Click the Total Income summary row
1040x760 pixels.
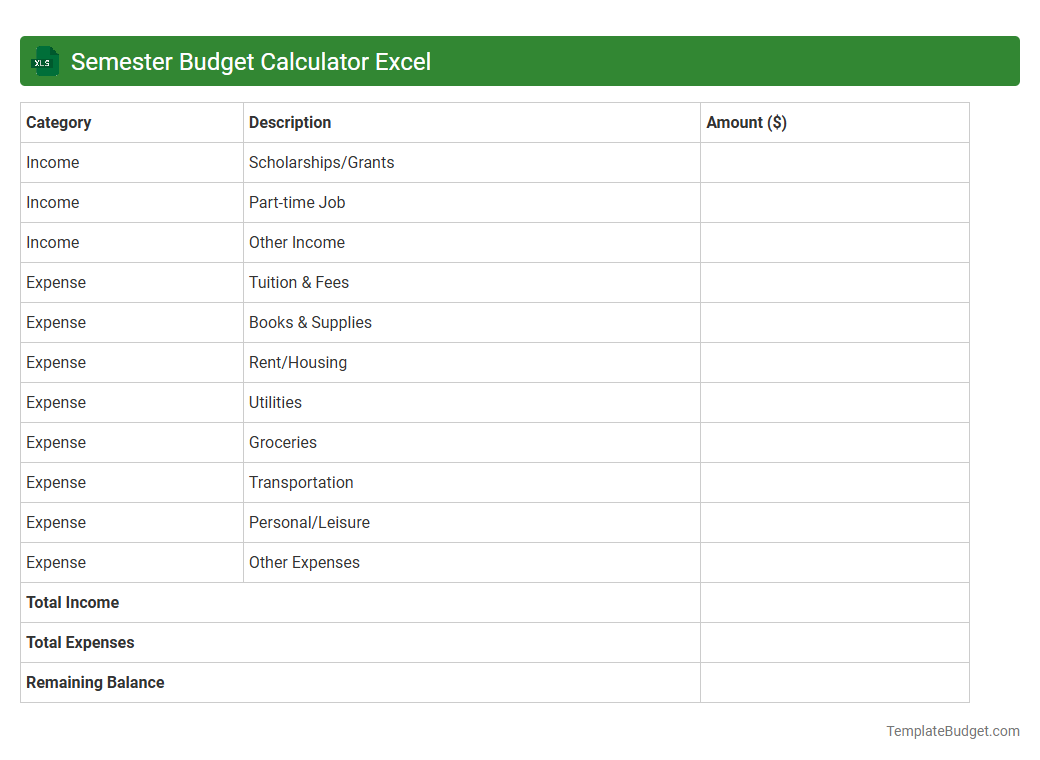tap(72, 602)
